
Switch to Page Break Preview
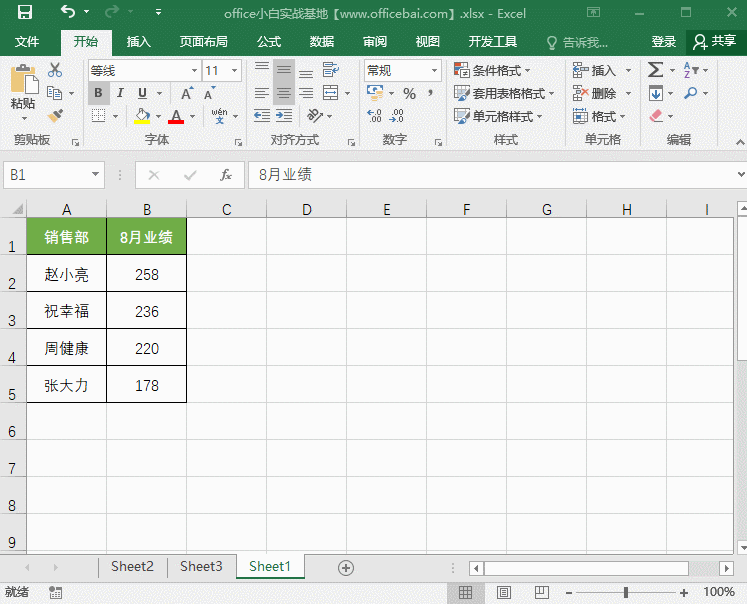(542, 593)
